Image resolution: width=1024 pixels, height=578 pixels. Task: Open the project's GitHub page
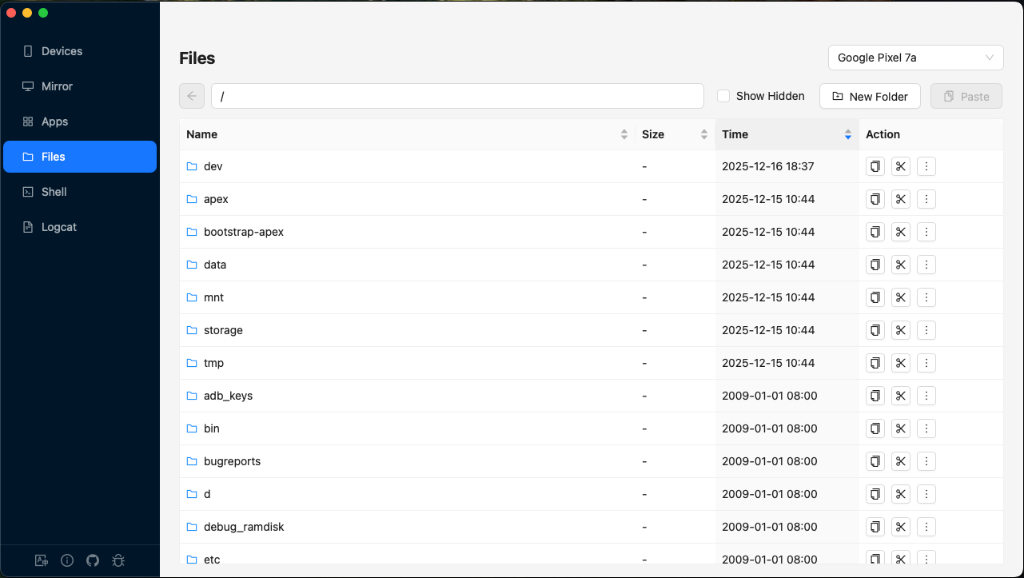[92, 560]
